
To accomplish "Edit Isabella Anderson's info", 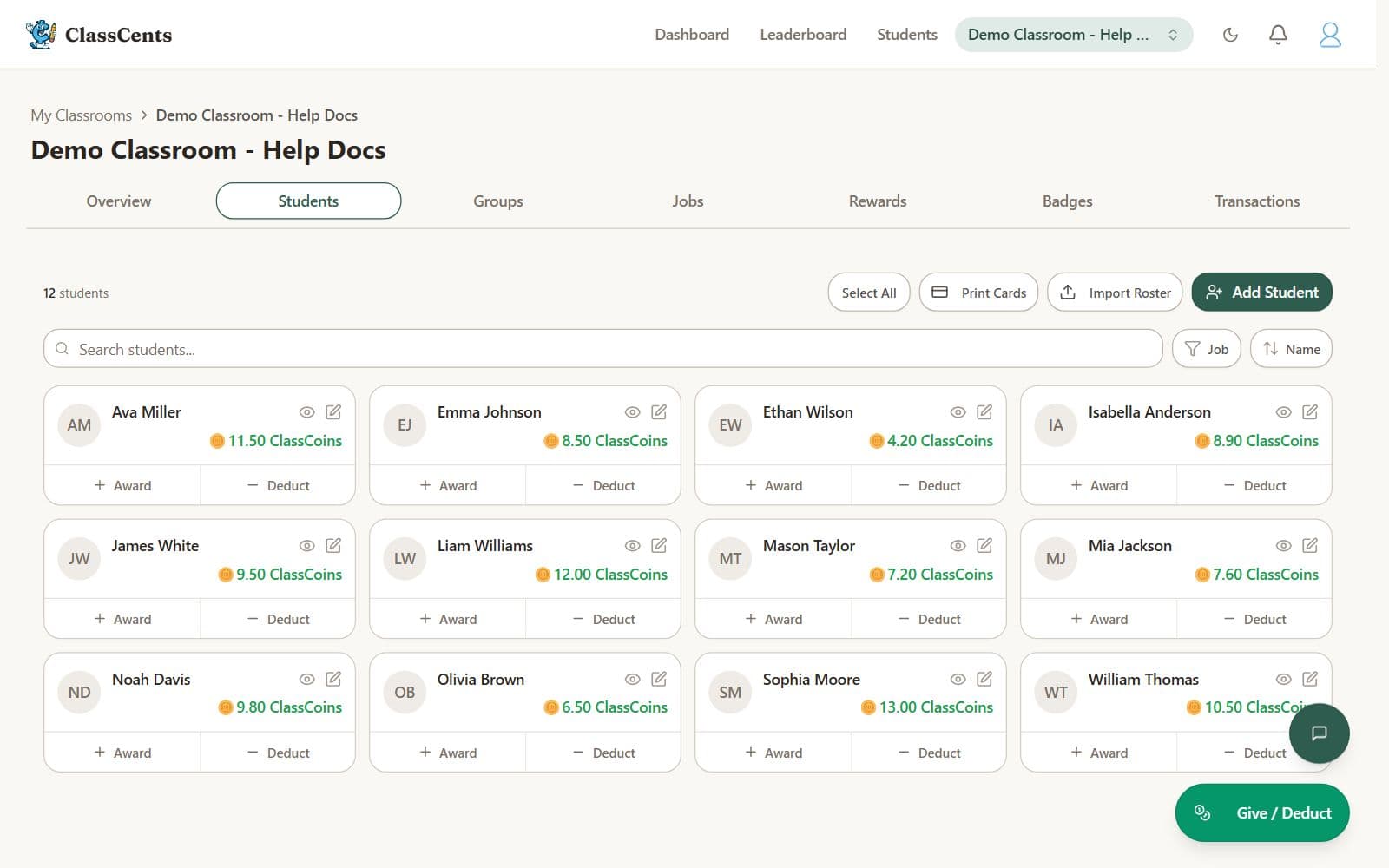I will pos(1310,412).
